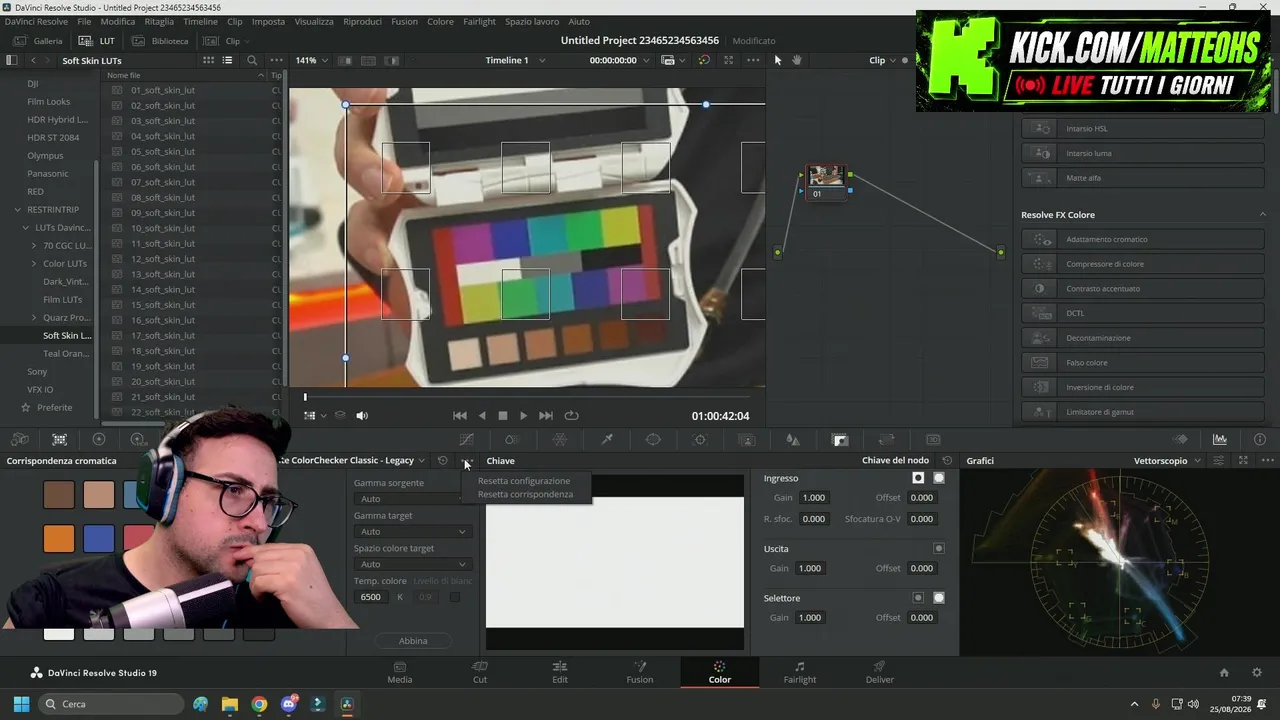1280x720 pixels.
Task: Open project settings gear
Action: (x=1257, y=673)
